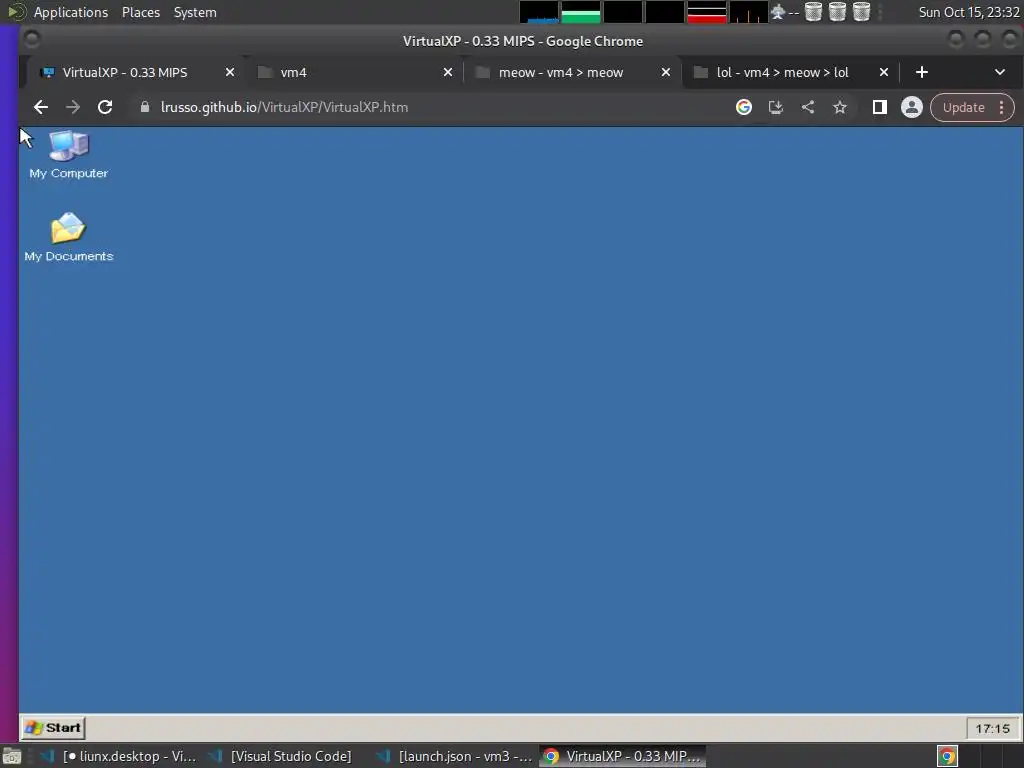Click the green memory monitor graph
Image resolution: width=1024 pixels, height=768 pixels.
(581, 12)
